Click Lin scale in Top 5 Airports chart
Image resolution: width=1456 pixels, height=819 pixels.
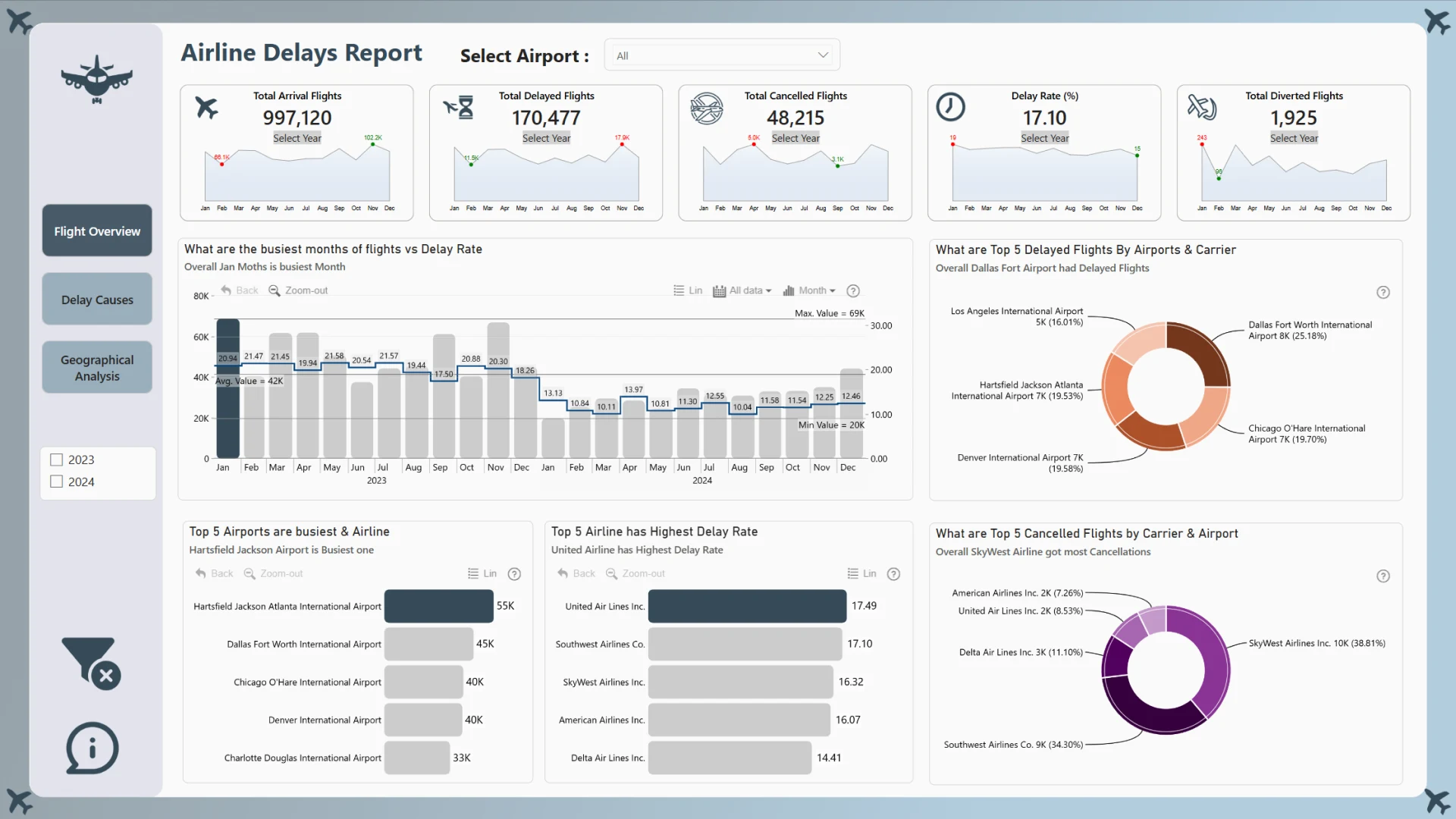(x=482, y=574)
